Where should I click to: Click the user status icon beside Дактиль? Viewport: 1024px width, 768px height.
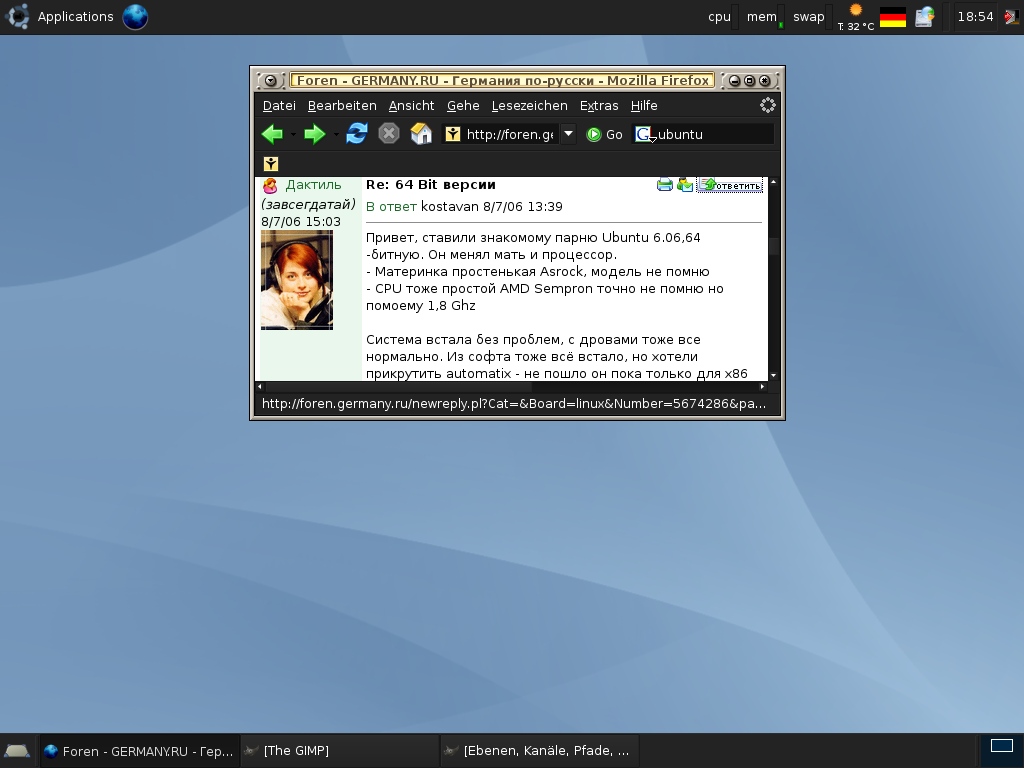point(270,186)
